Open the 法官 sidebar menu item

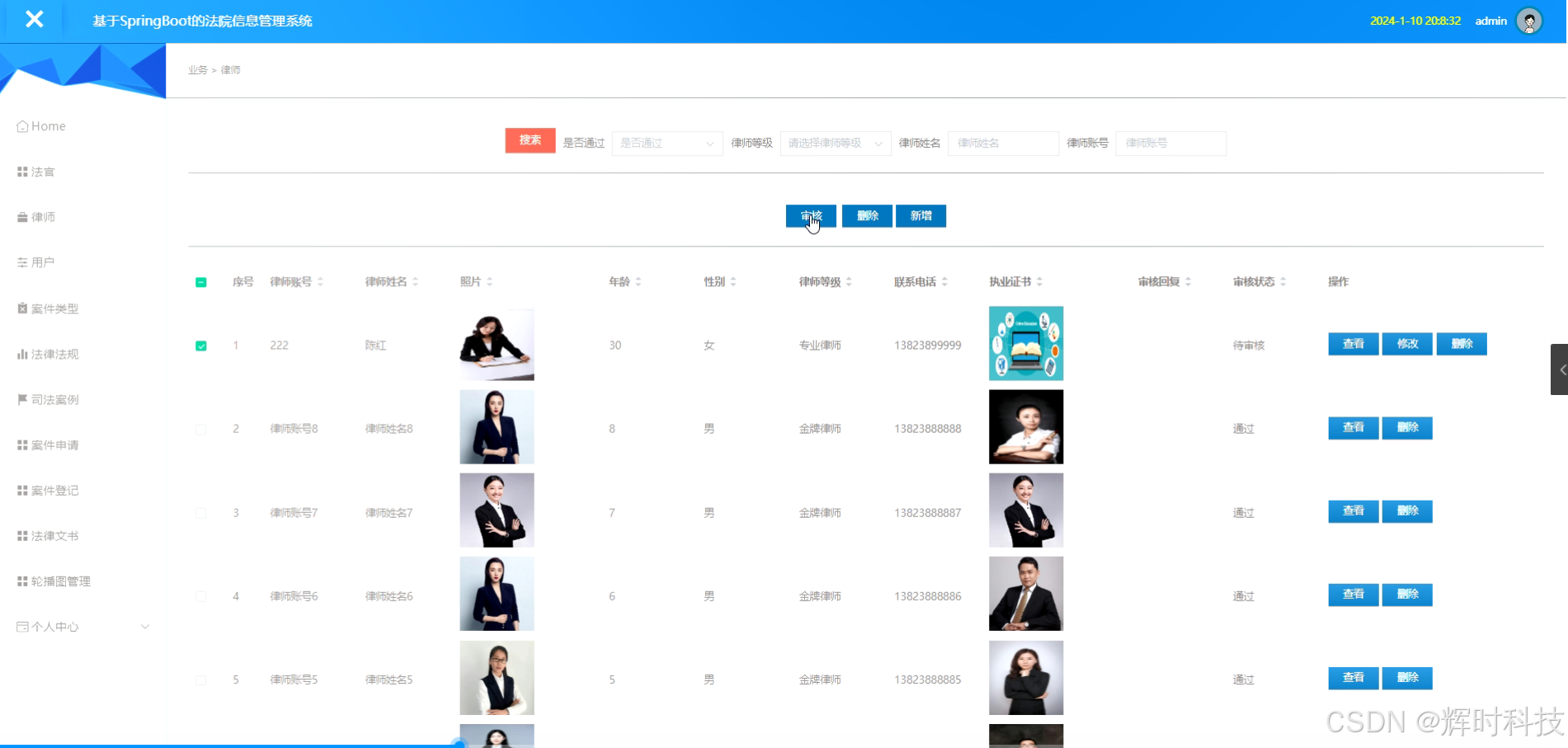click(x=36, y=172)
